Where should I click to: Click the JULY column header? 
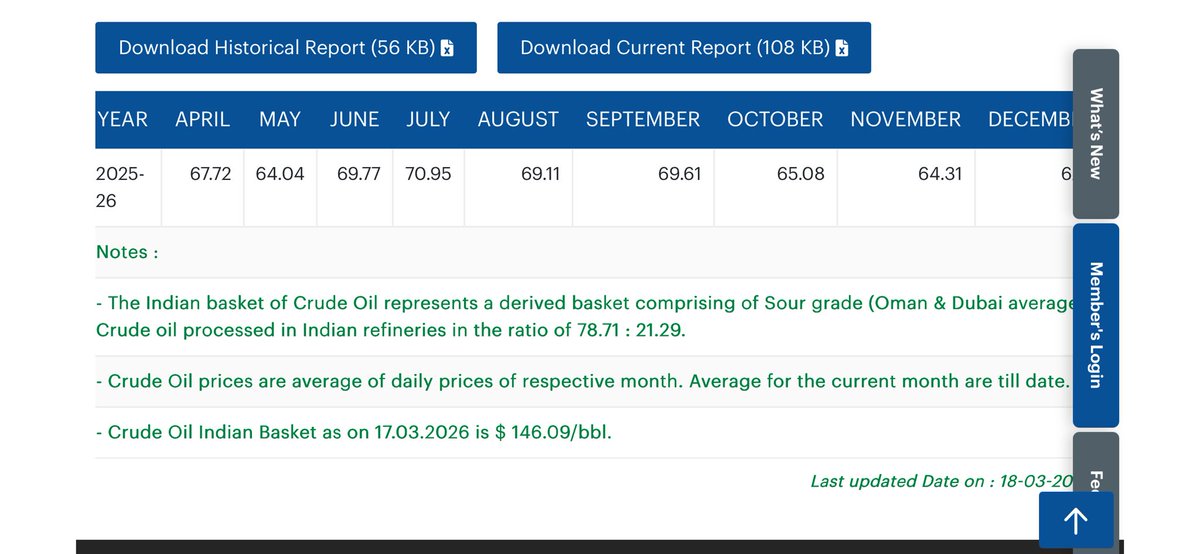tap(428, 120)
